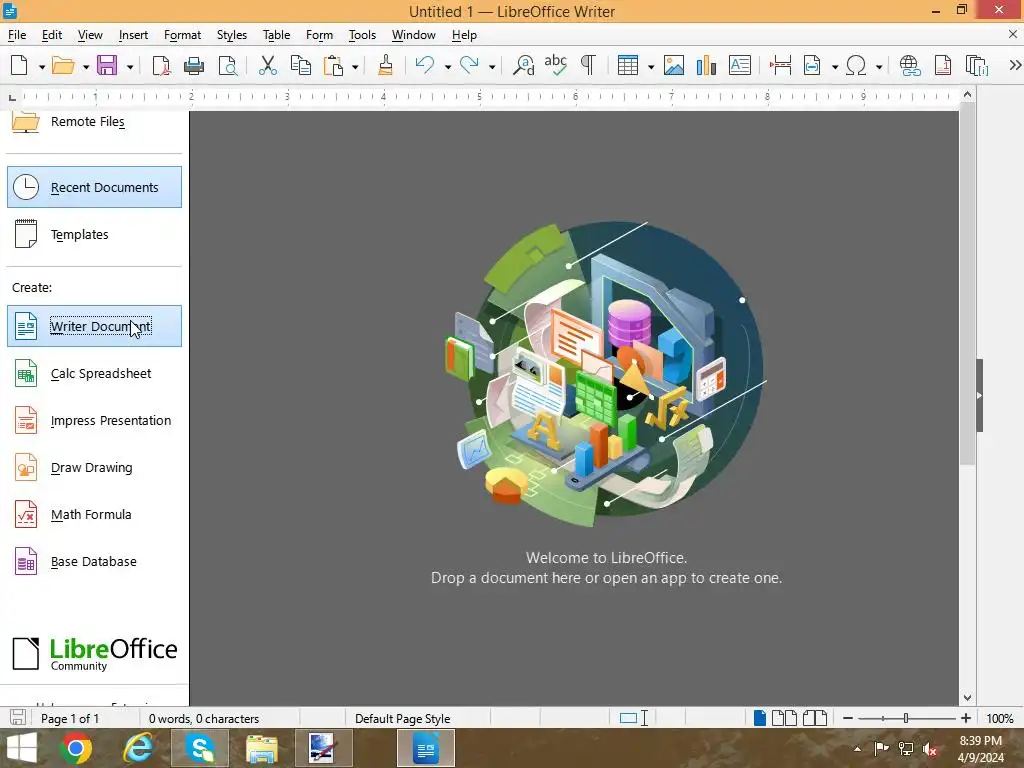1024x768 pixels.
Task: Create a new Base Database
Action: point(94,562)
